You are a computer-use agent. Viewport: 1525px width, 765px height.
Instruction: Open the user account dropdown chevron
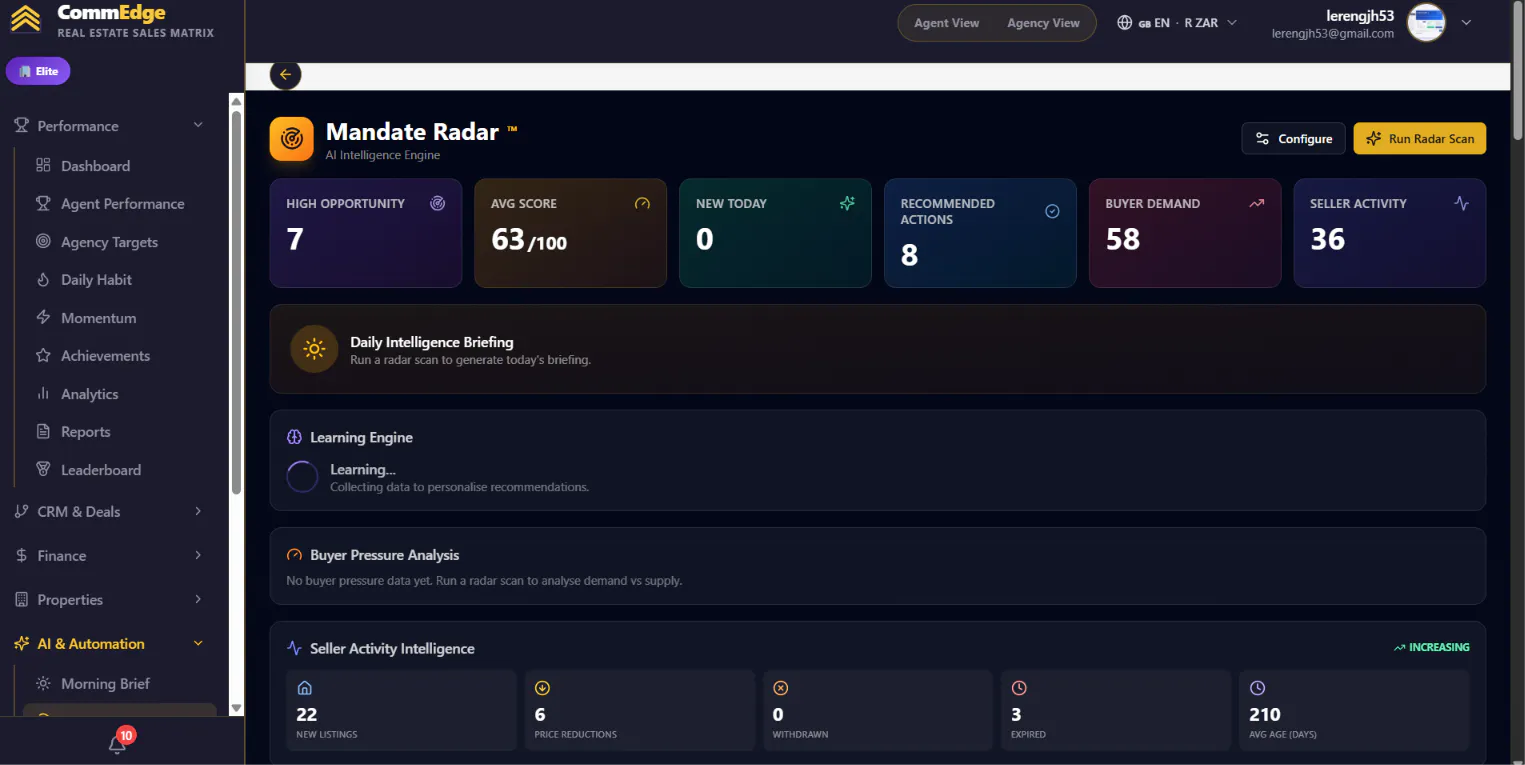(x=1466, y=22)
